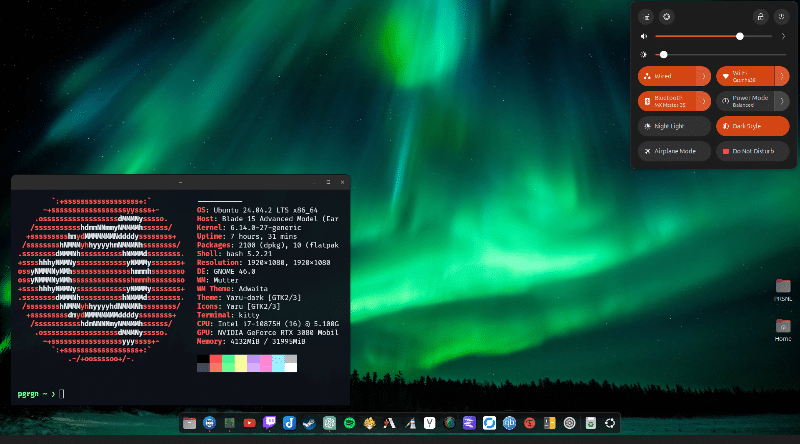
Task: Toggle the Wired network connection
Action: coord(667,76)
